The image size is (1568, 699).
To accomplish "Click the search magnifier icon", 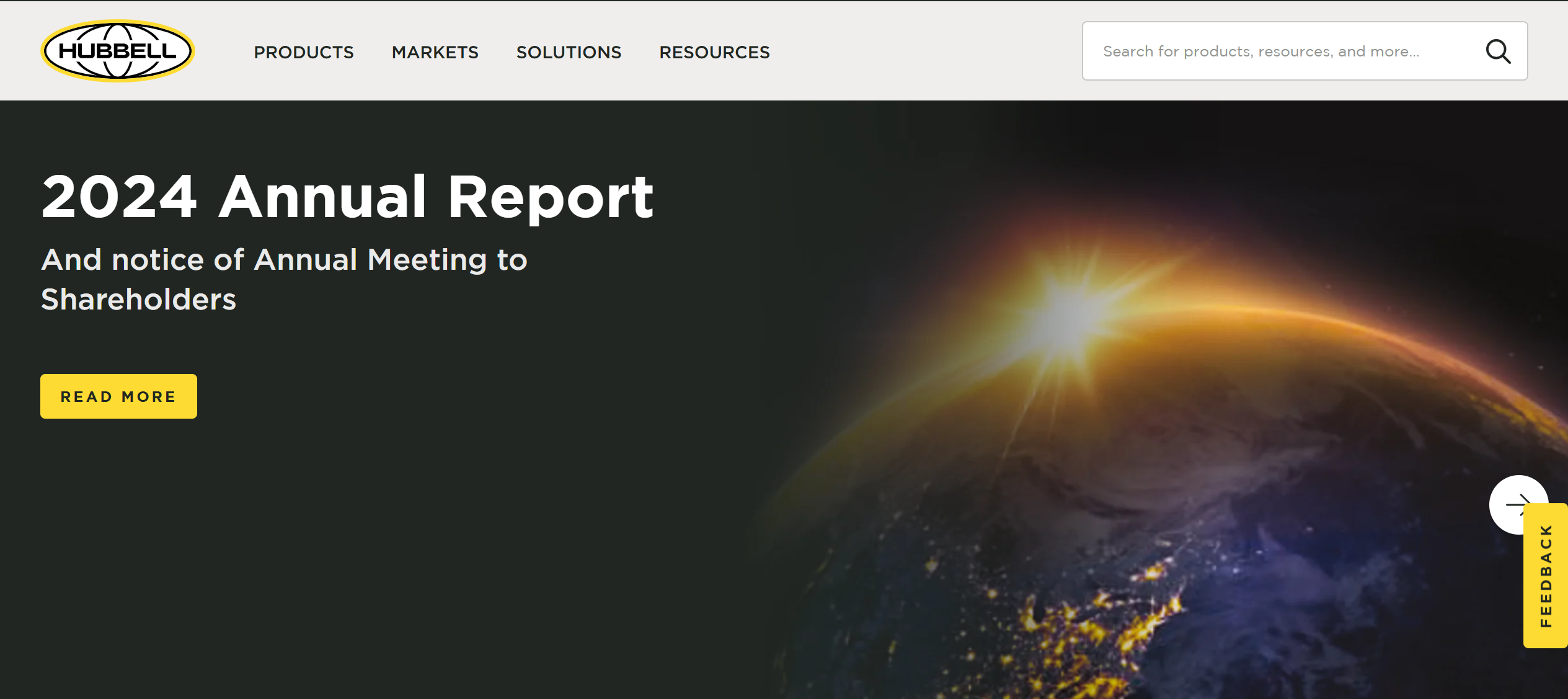I will pyautogui.click(x=1498, y=51).
